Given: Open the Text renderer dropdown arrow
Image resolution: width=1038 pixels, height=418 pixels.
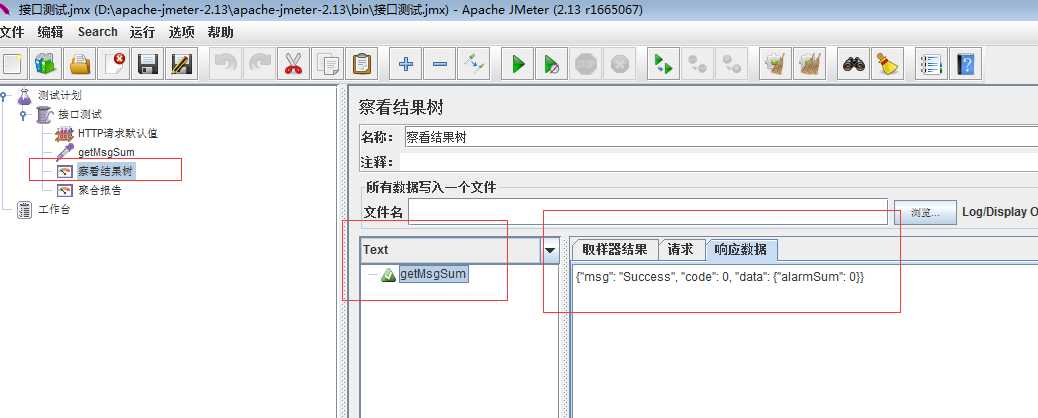Looking at the screenshot, I should coord(550,250).
